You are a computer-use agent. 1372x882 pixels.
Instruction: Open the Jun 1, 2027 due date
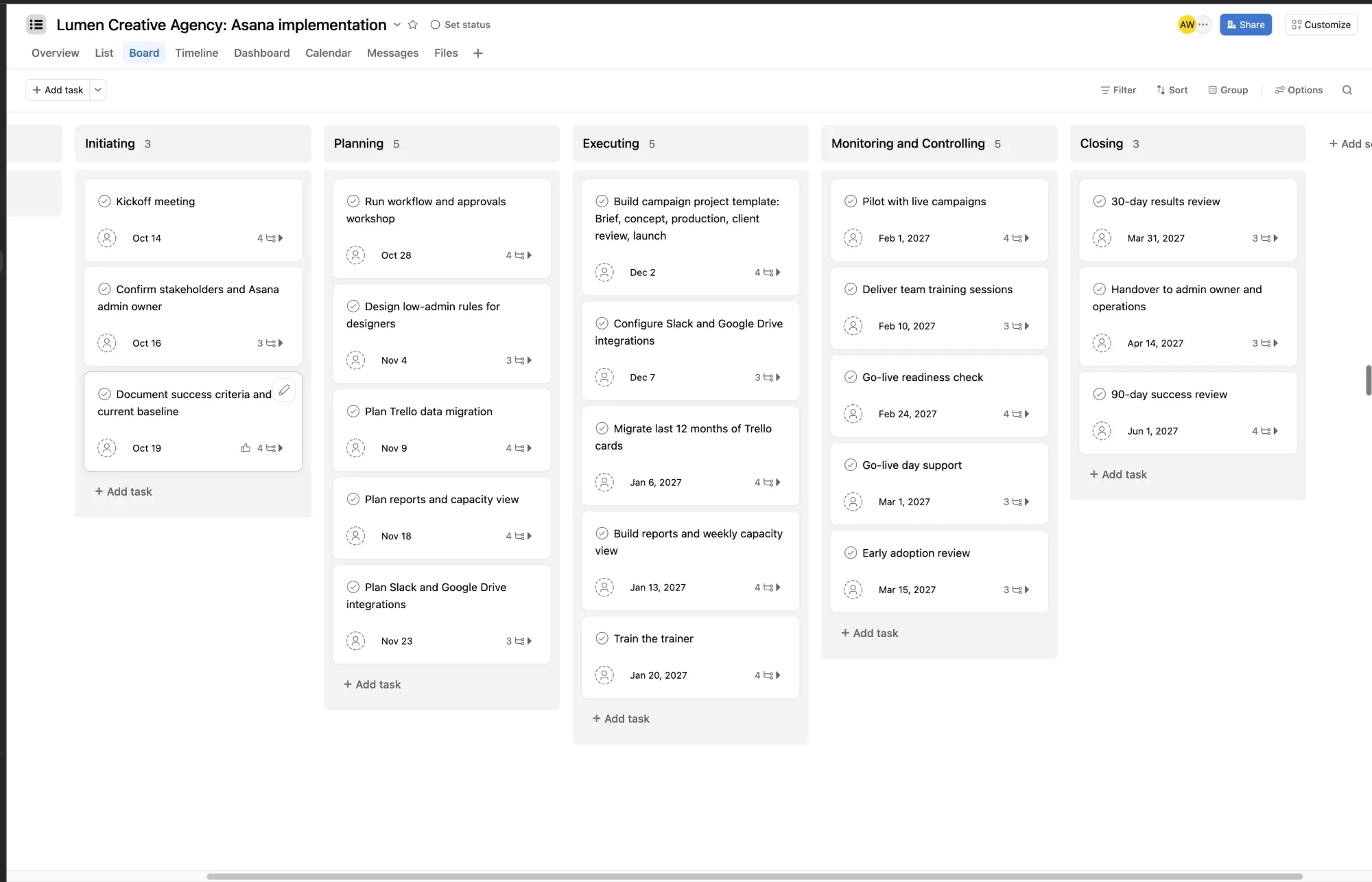click(1152, 431)
